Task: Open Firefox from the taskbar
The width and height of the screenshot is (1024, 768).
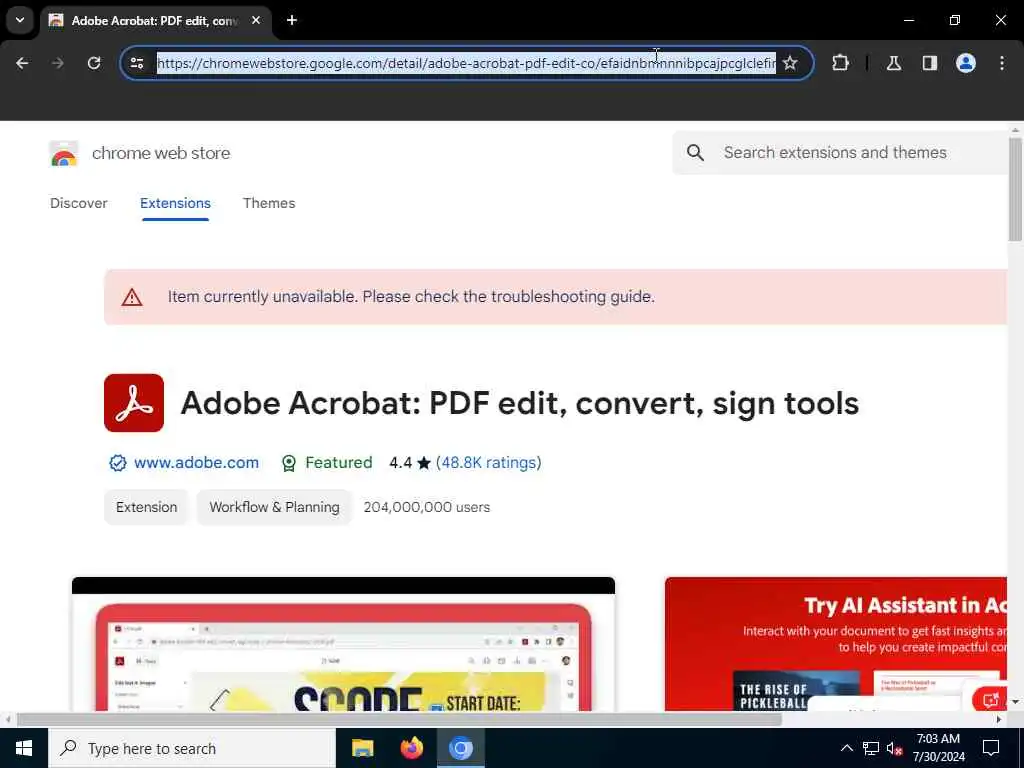Action: click(x=411, y=748)
